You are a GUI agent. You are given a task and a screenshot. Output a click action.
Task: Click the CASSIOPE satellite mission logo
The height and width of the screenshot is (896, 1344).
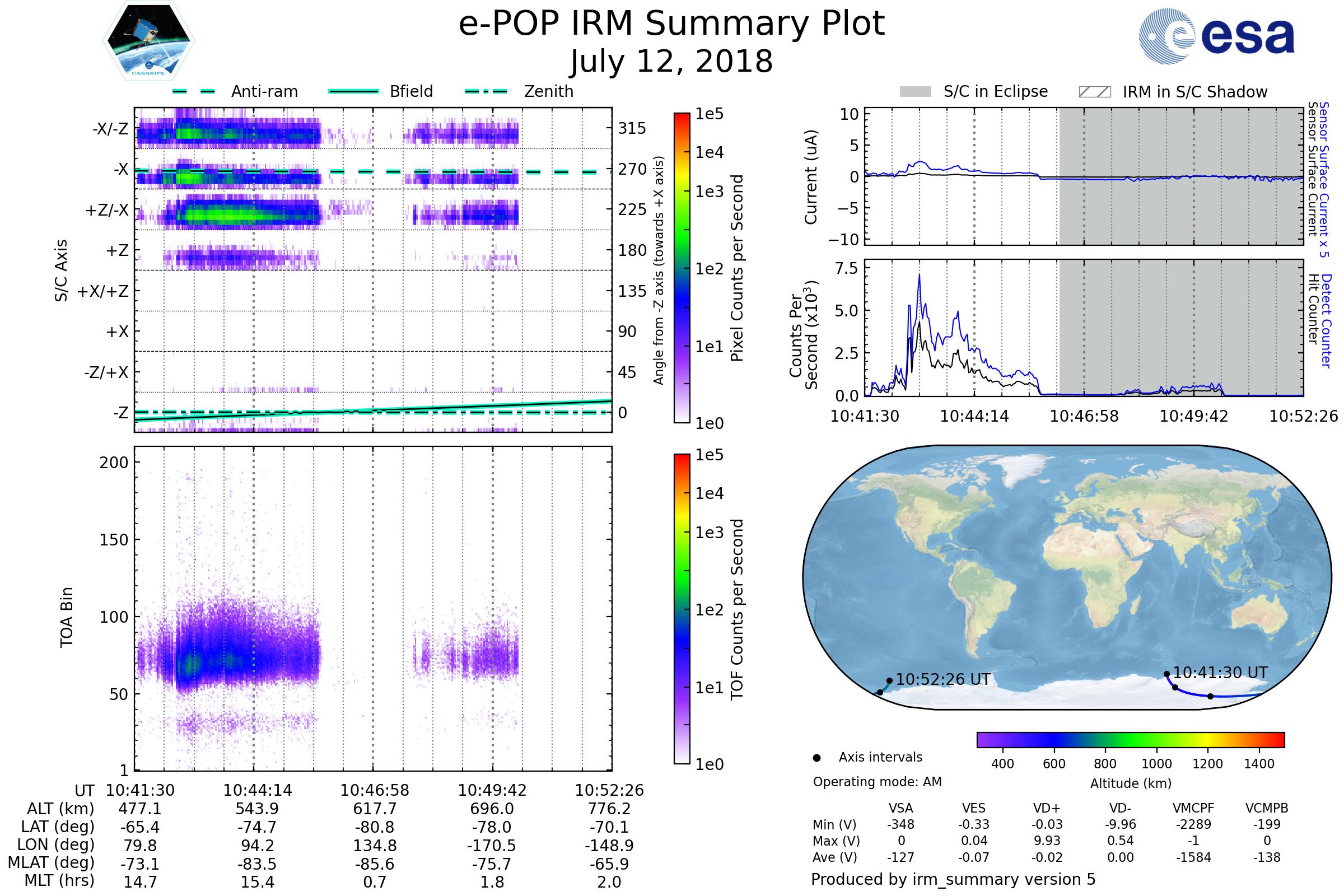(148, 41)
